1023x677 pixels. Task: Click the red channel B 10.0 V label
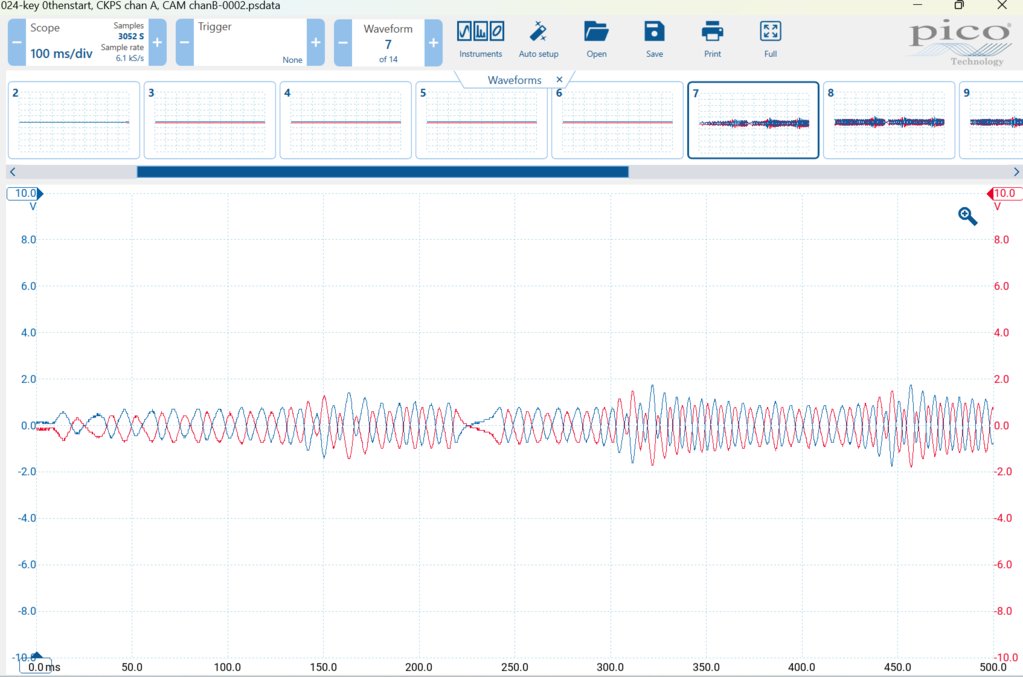(1004, 194)
